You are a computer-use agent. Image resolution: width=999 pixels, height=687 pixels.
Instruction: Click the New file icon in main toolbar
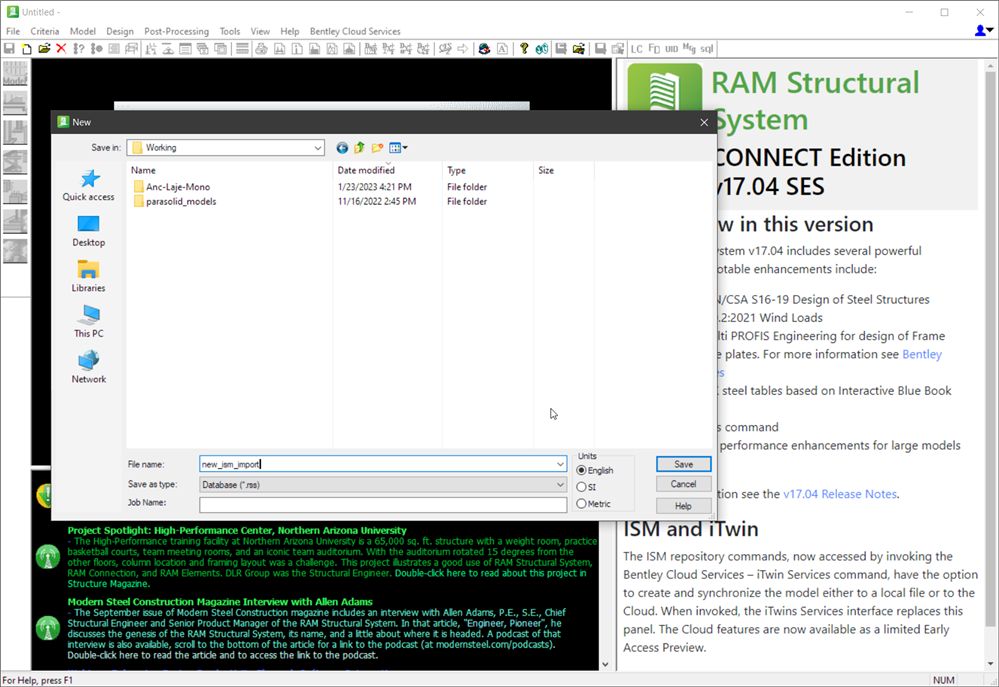coord(27,48)
